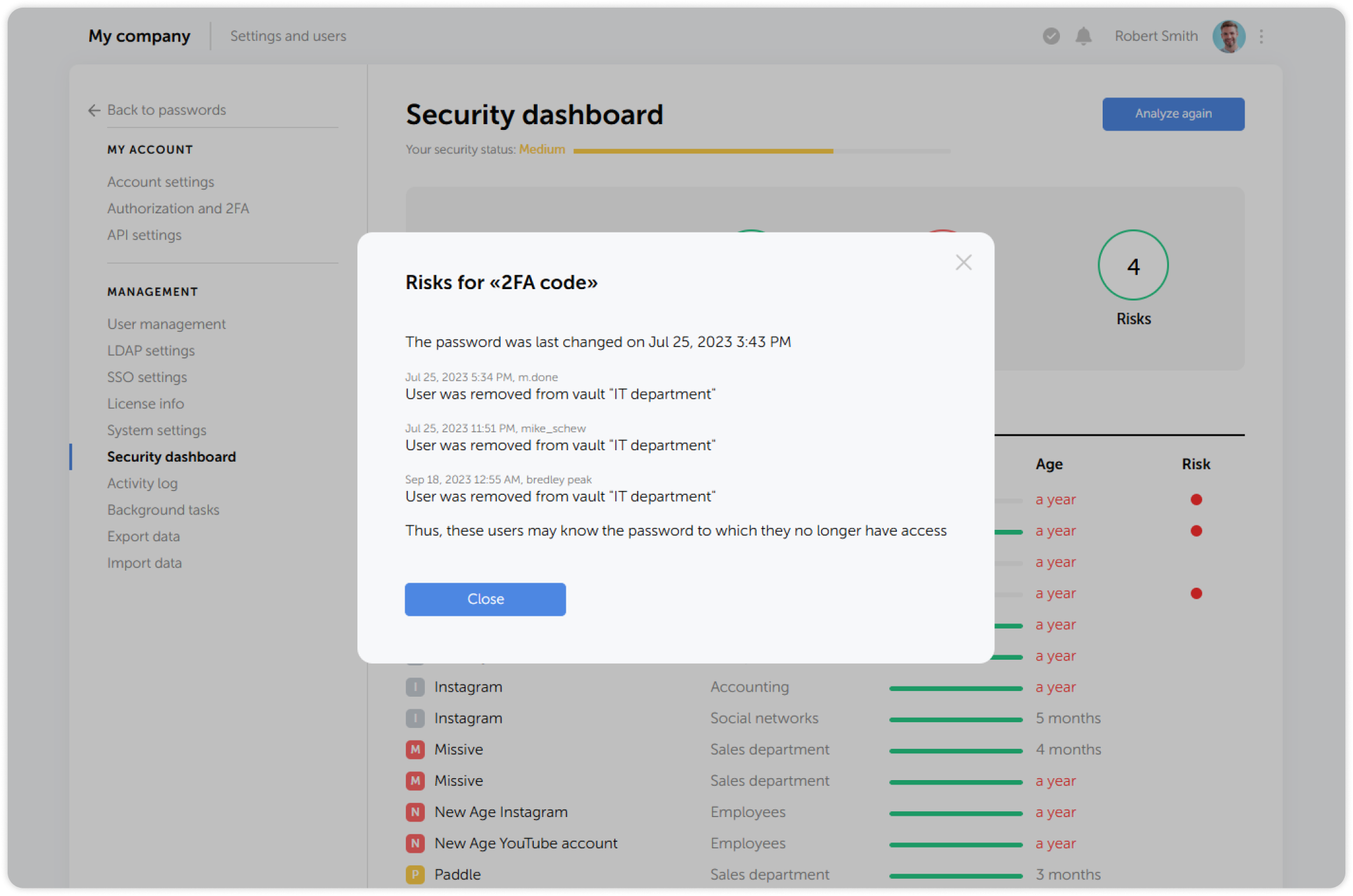Click the yellow security status progress bar
This screenshot has height=896, width=1353.
[x=701, y=151]
